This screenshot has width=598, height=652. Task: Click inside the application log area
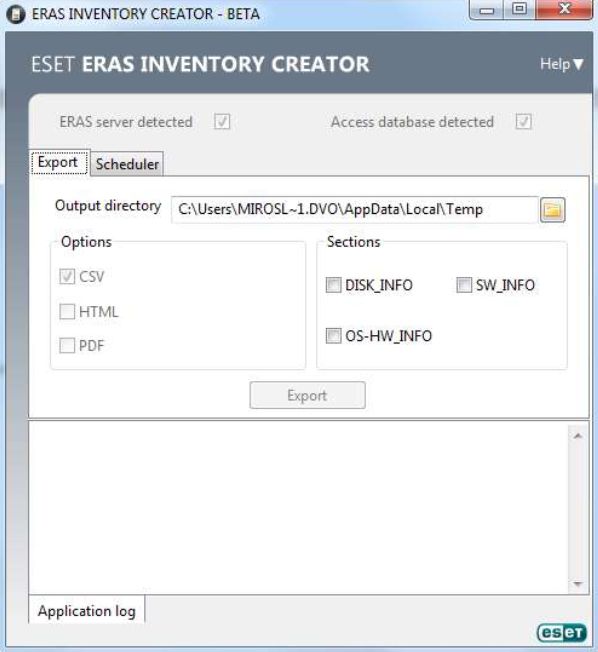coord(299,508)
